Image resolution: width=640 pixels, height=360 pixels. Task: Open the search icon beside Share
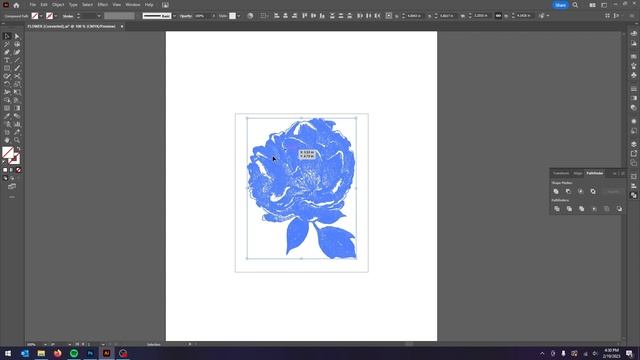[575, 5]
